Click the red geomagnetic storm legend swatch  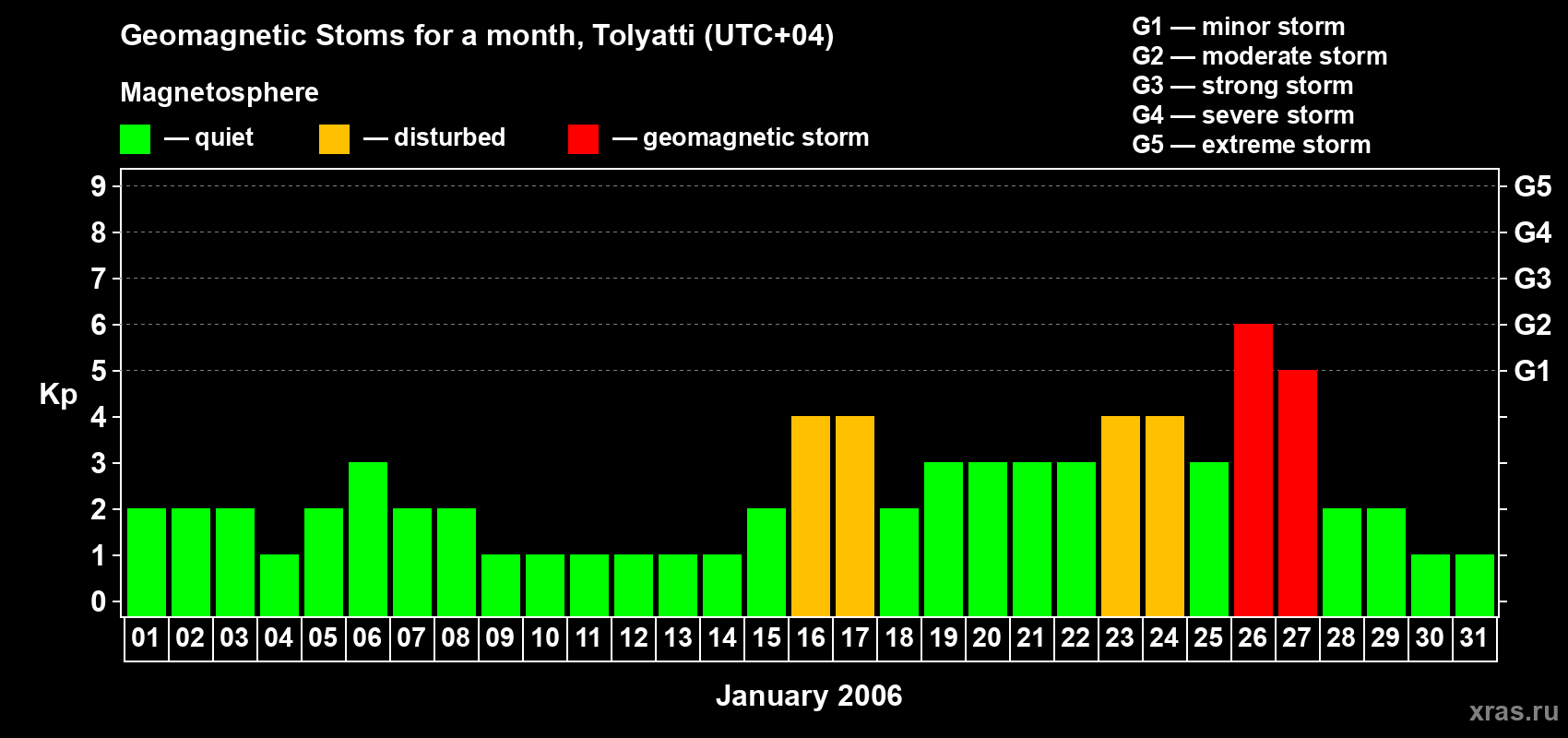[x=583, y=139]
